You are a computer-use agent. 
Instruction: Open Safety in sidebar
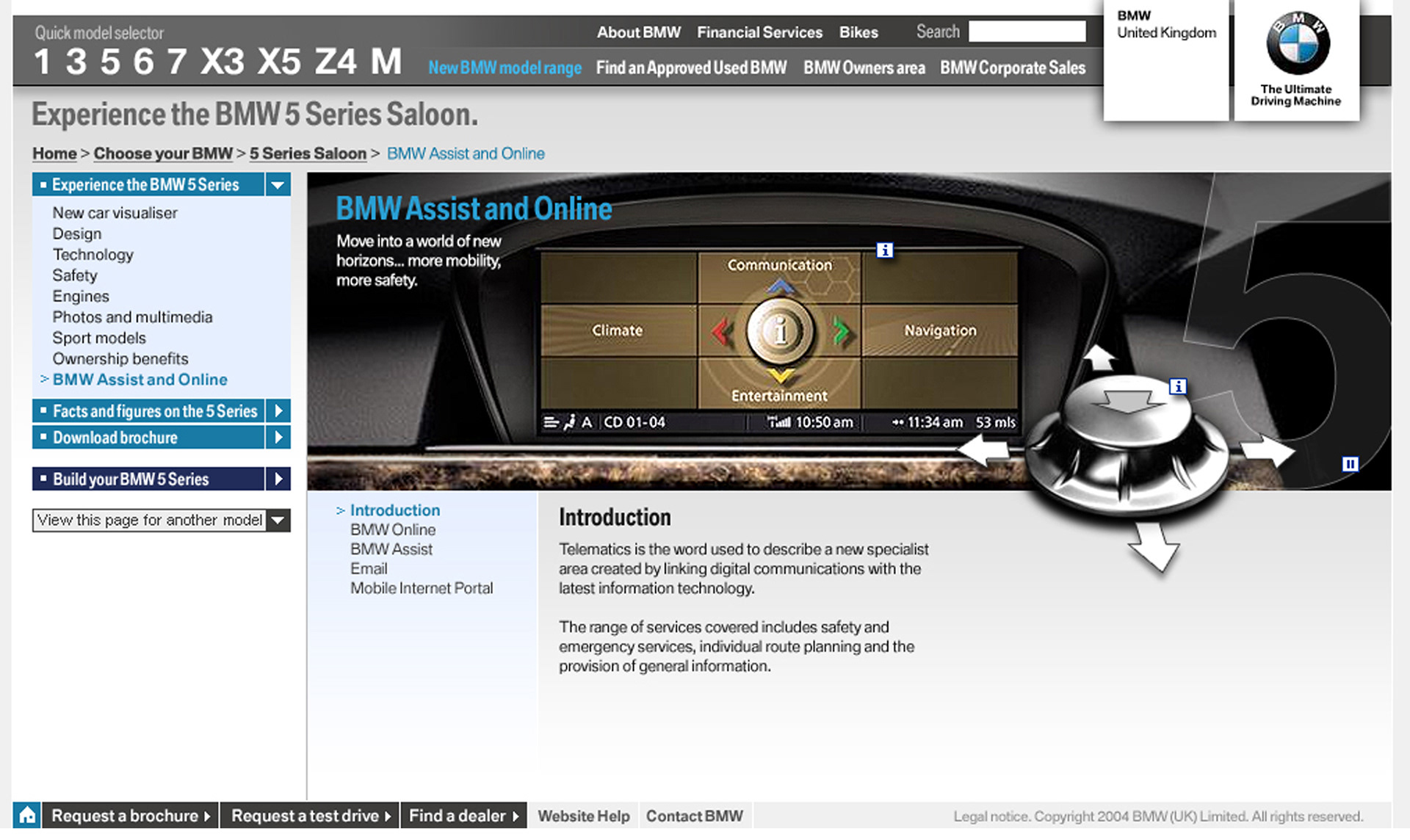(x=75, y=275)
